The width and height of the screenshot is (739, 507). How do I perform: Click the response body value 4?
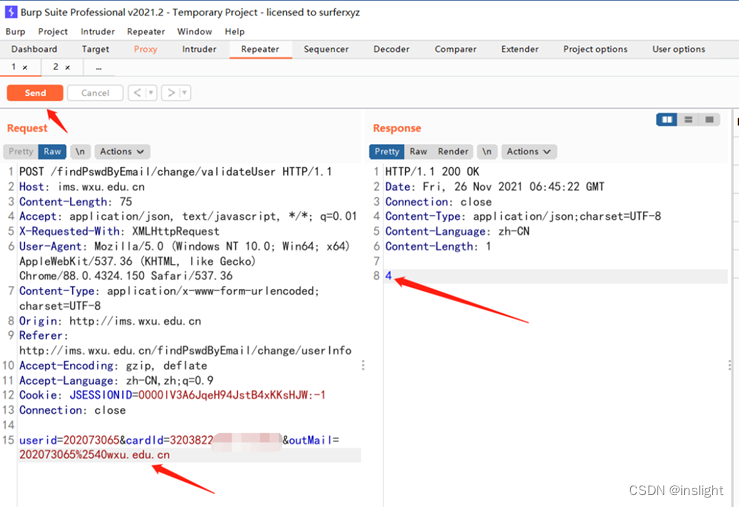tap(388, 276)
